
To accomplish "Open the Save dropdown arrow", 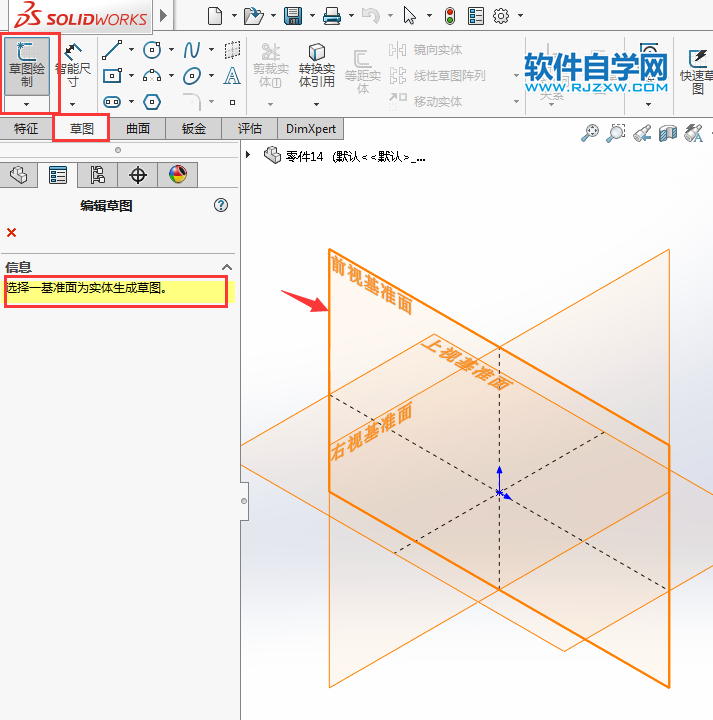I will [312, 16].
